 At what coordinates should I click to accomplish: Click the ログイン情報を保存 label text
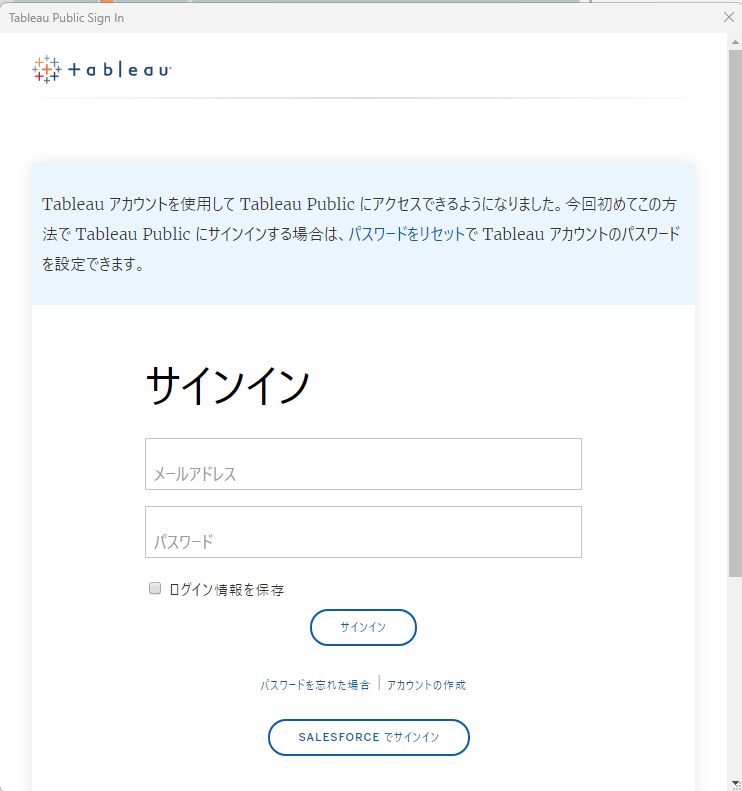coord(227,590)
